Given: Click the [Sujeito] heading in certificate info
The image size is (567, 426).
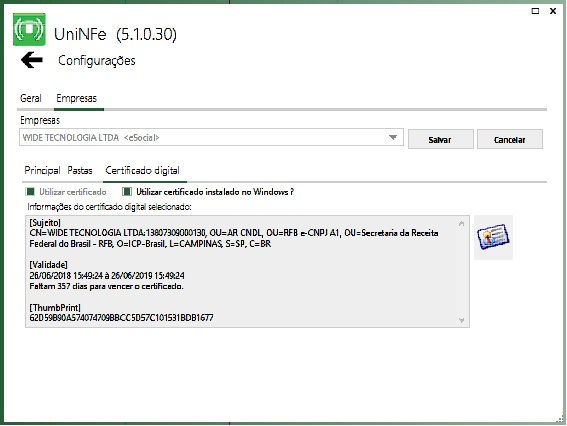Looking at the screenshot, I should coord(45,222).
